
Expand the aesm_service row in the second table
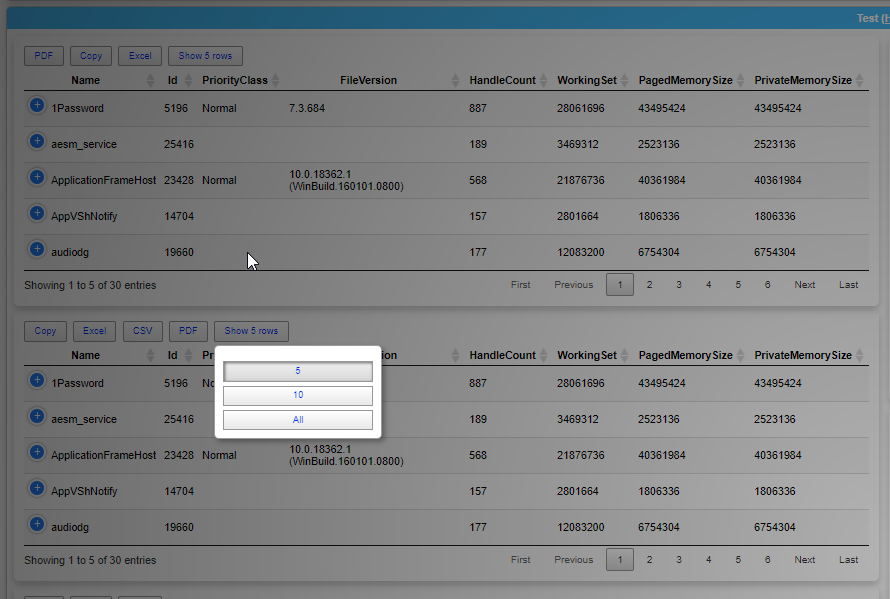pyautogui.click(x=37, y=416)
